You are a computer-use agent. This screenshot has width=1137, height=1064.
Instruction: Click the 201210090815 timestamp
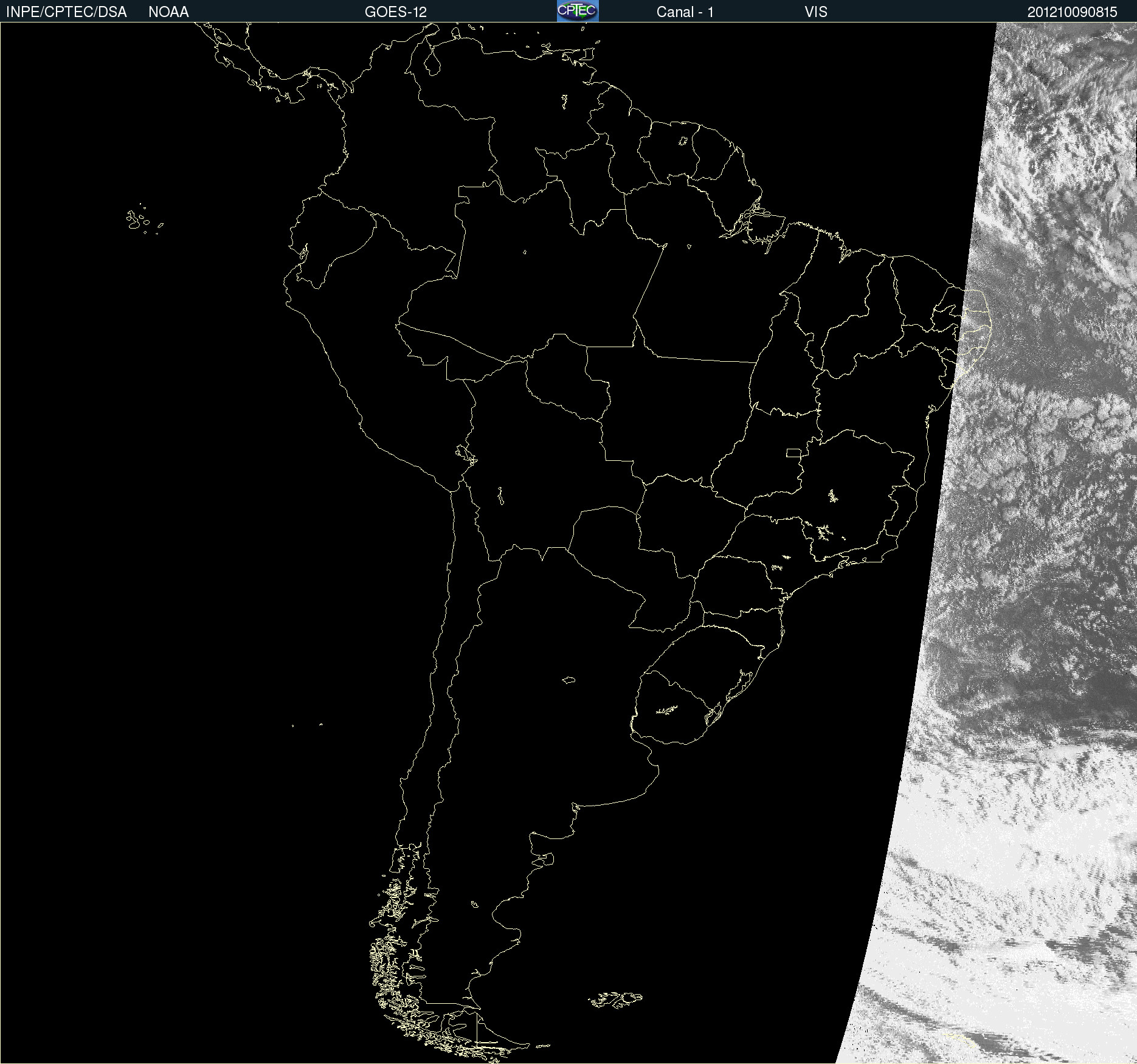click(x=1073, y=12)
